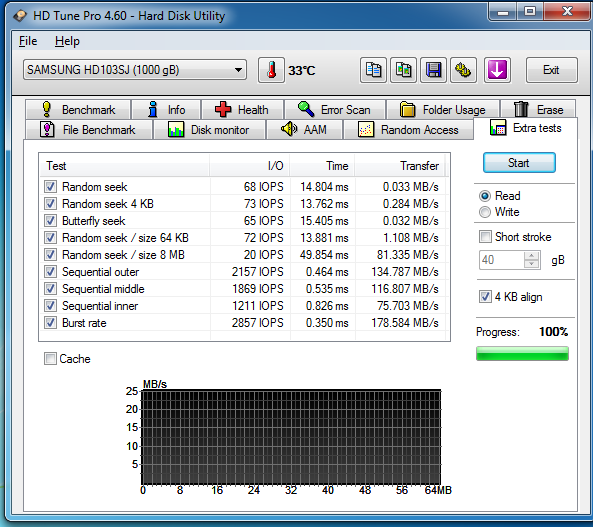Image resolution: width=593 pixels, height=527 pixels.
Task: Click HD Tune app icon in title bar
Action: 20,16
